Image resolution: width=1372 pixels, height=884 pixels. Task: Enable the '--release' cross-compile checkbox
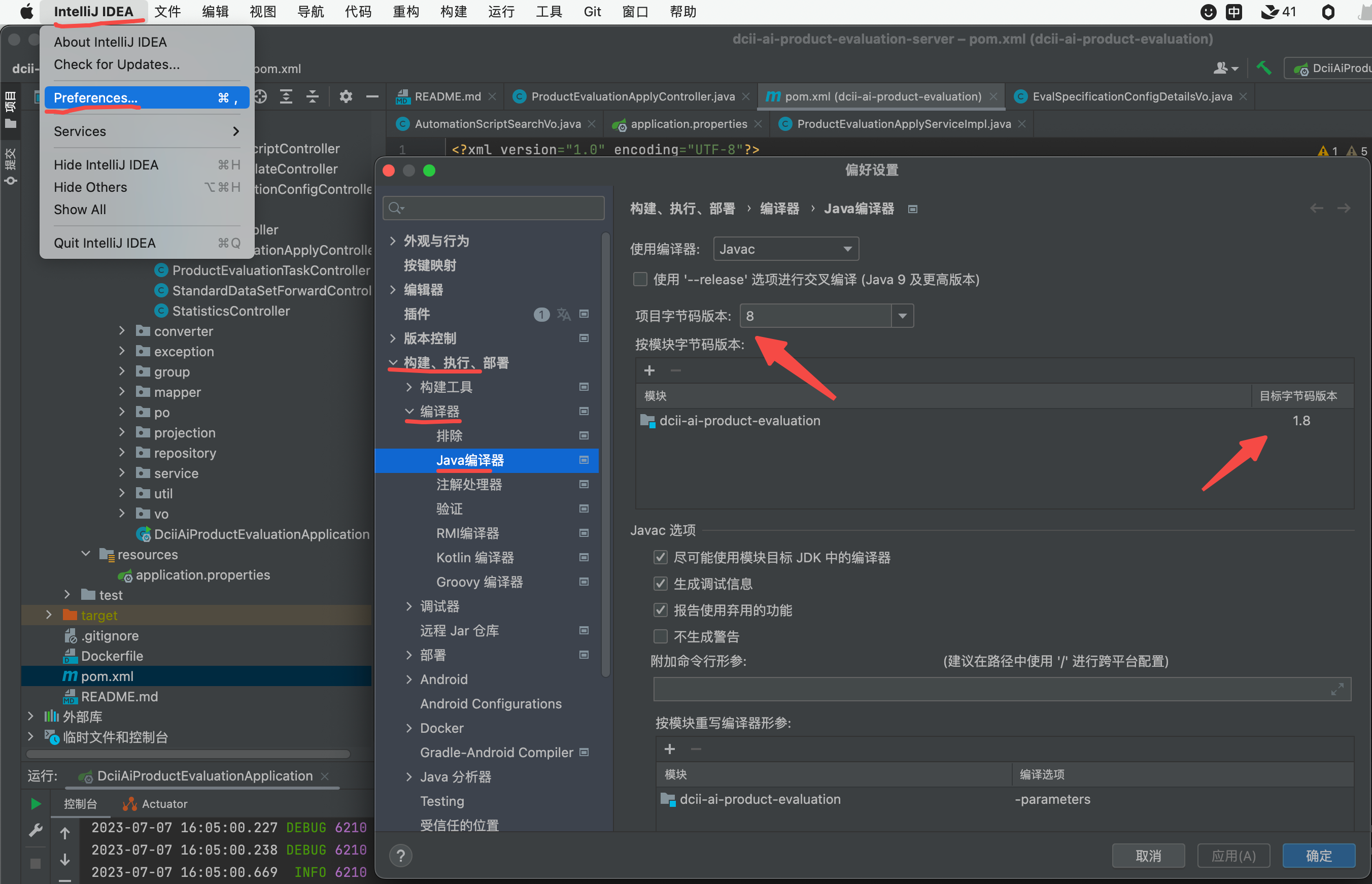click(x=640, y=280)
